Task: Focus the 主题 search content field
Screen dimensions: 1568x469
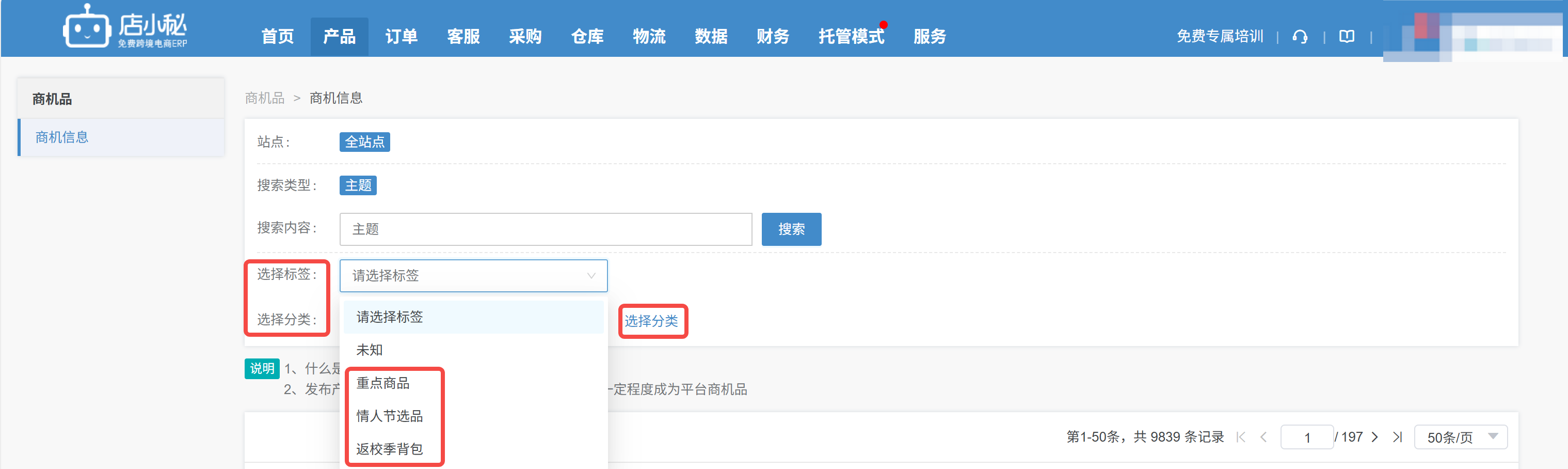Action: click(x=546, y=229)
